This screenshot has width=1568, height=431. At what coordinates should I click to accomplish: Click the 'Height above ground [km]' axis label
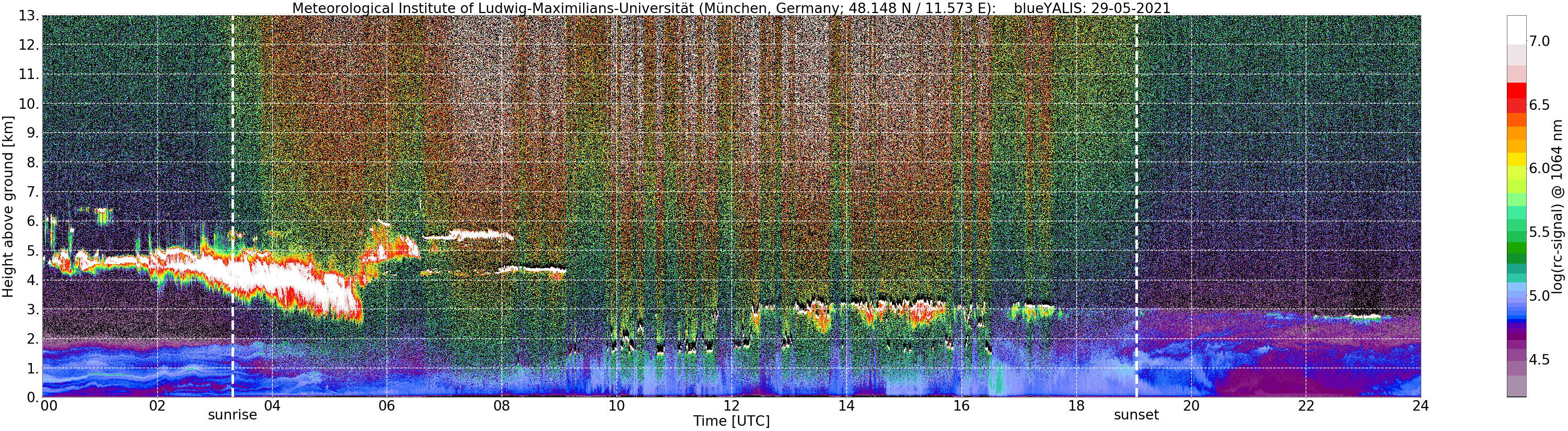[8, 206]
